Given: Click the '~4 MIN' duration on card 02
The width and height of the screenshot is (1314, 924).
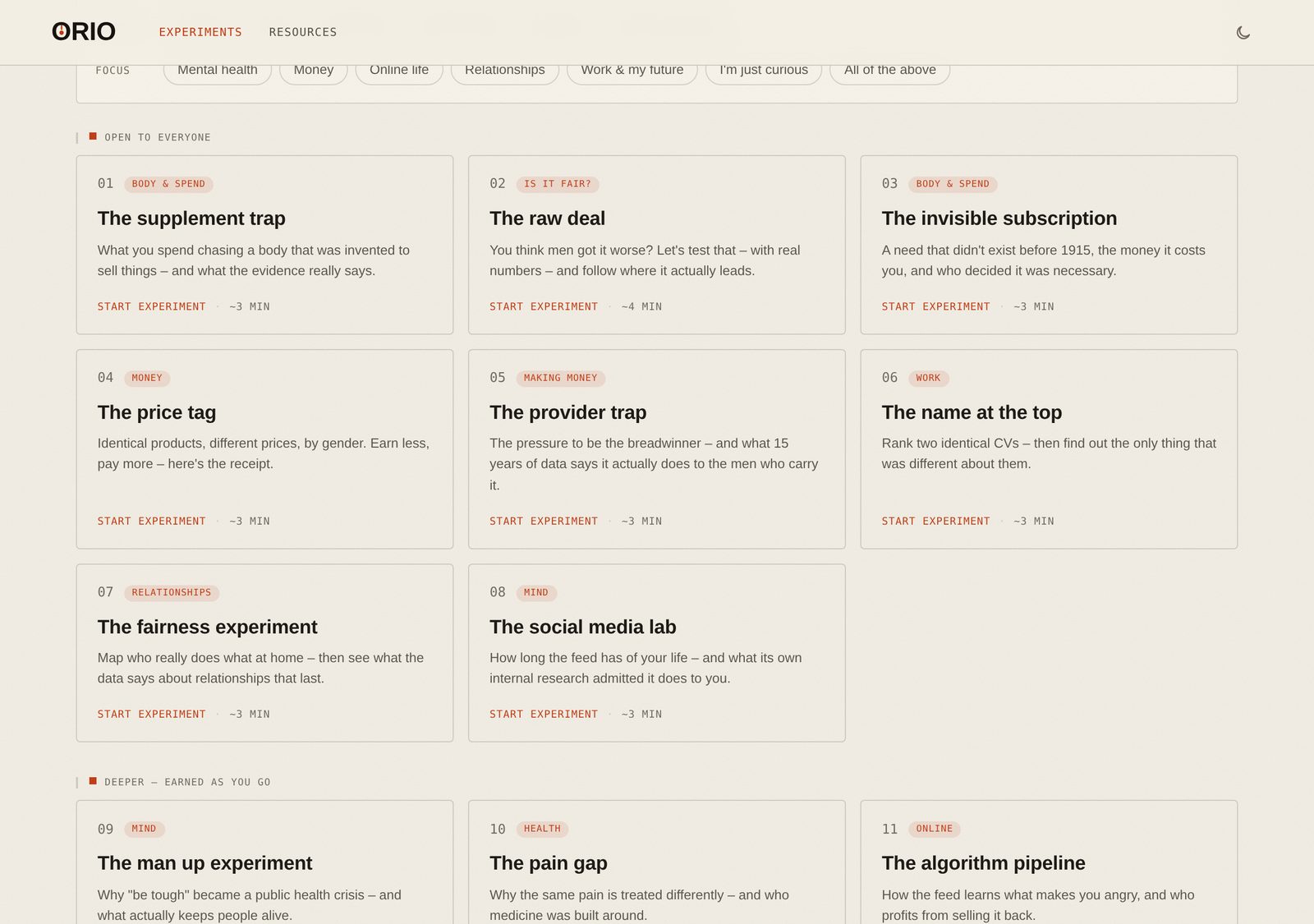Looking at the screenshot, I should point(641,306).
